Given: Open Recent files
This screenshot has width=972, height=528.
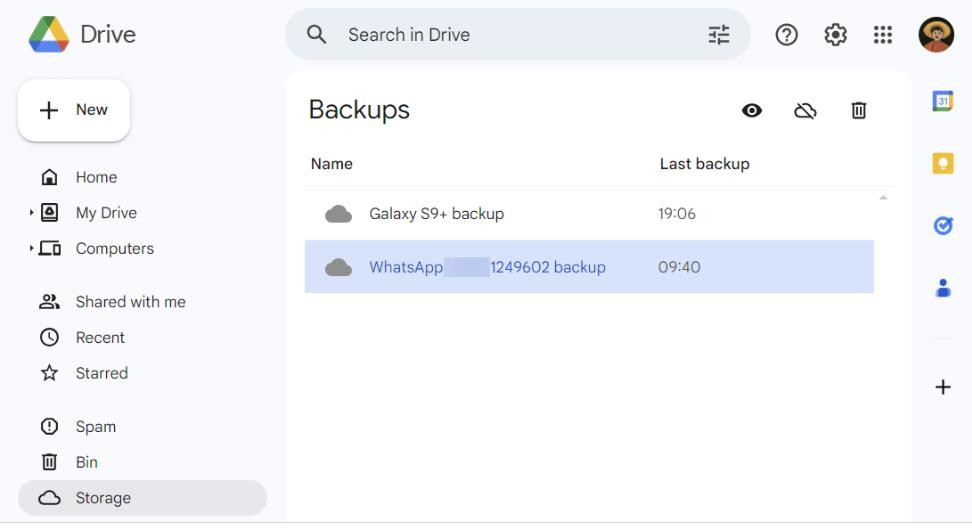Looking at the screenshot, I should coord(100,338).
